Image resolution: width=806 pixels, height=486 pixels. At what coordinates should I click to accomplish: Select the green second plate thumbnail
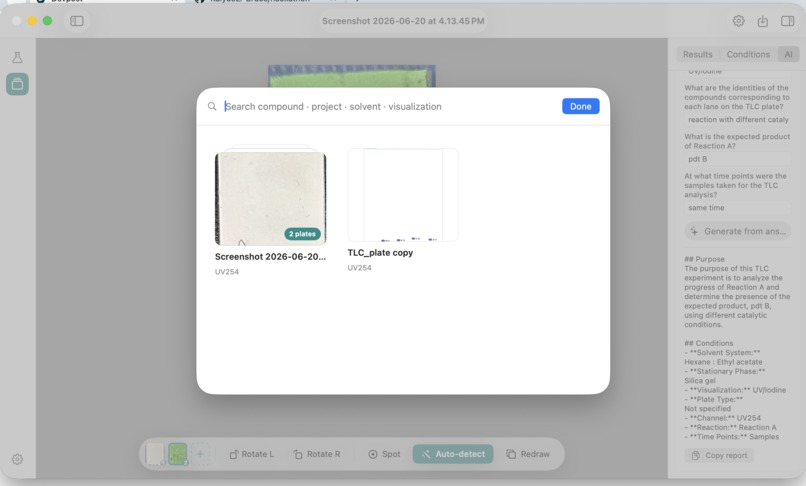[x=178, y=455]
